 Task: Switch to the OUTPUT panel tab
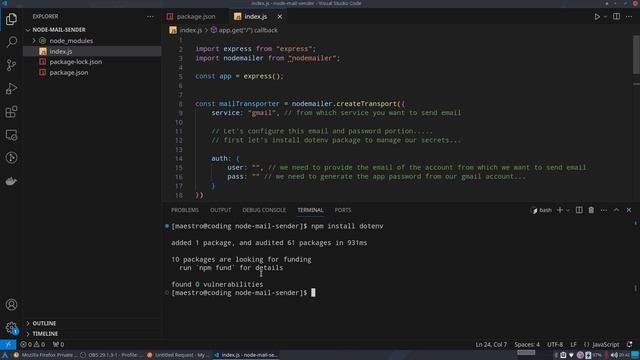pyautogui.click(x=220, y=210)
